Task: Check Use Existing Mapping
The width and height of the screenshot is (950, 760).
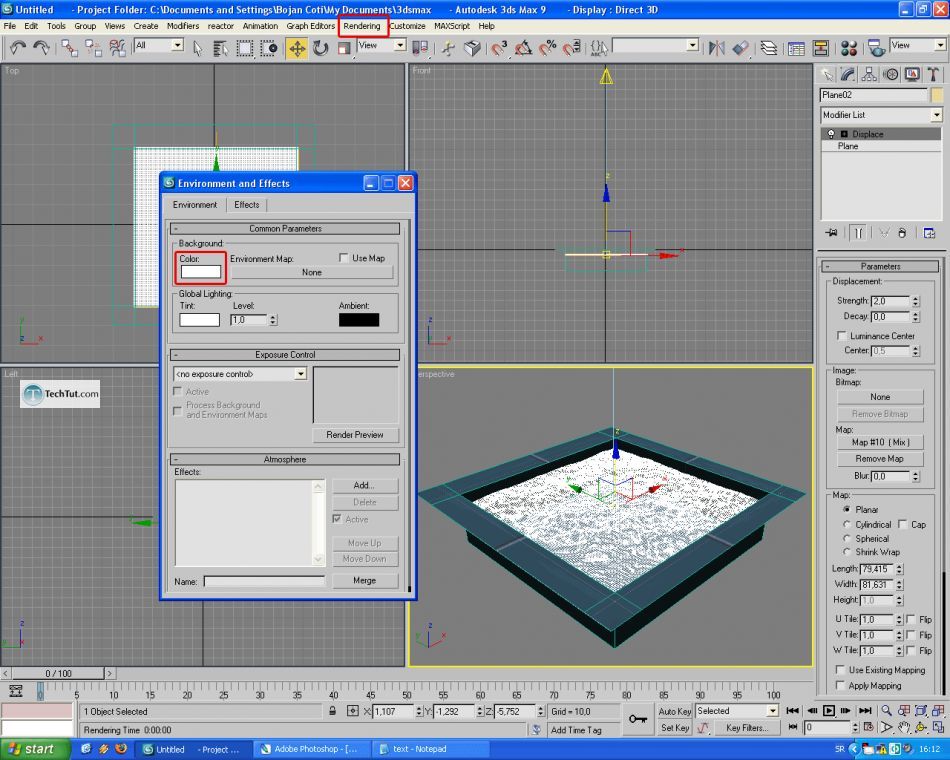Action: pos(840,670)
